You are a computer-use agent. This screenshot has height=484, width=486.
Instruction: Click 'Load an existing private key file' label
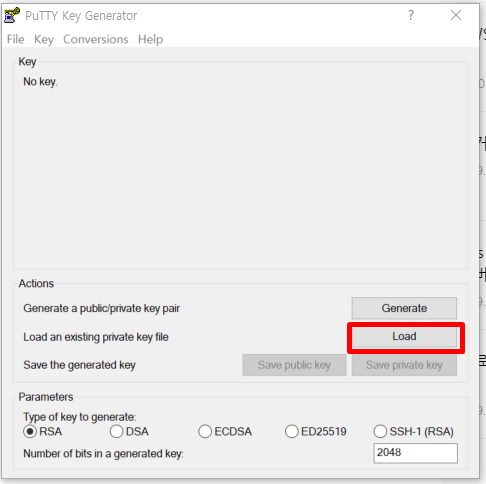tap(96, 337)
